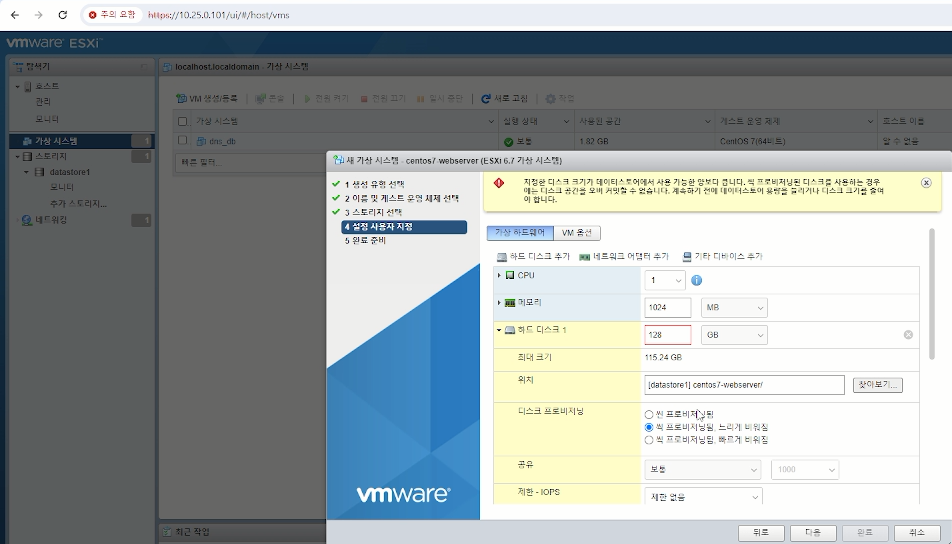Minimize the navigator panel

[144, 67]
